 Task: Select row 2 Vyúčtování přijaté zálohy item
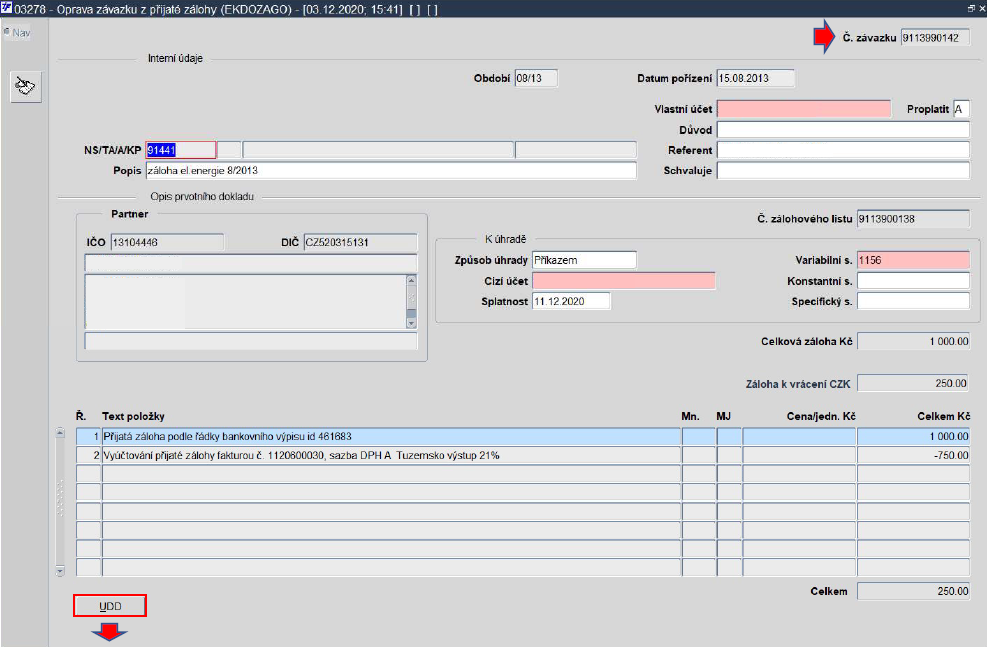pyautogui.click(x=390, y=455)
